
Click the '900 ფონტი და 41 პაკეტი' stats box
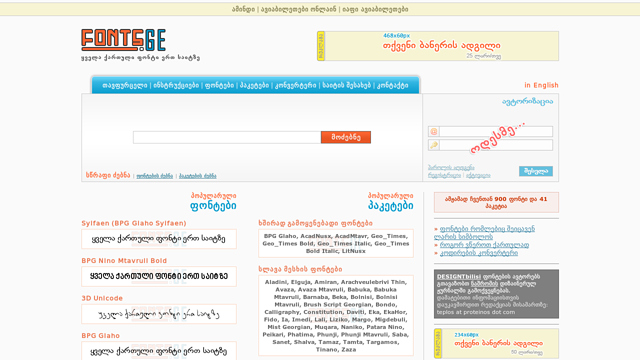[x=496, y=202]
